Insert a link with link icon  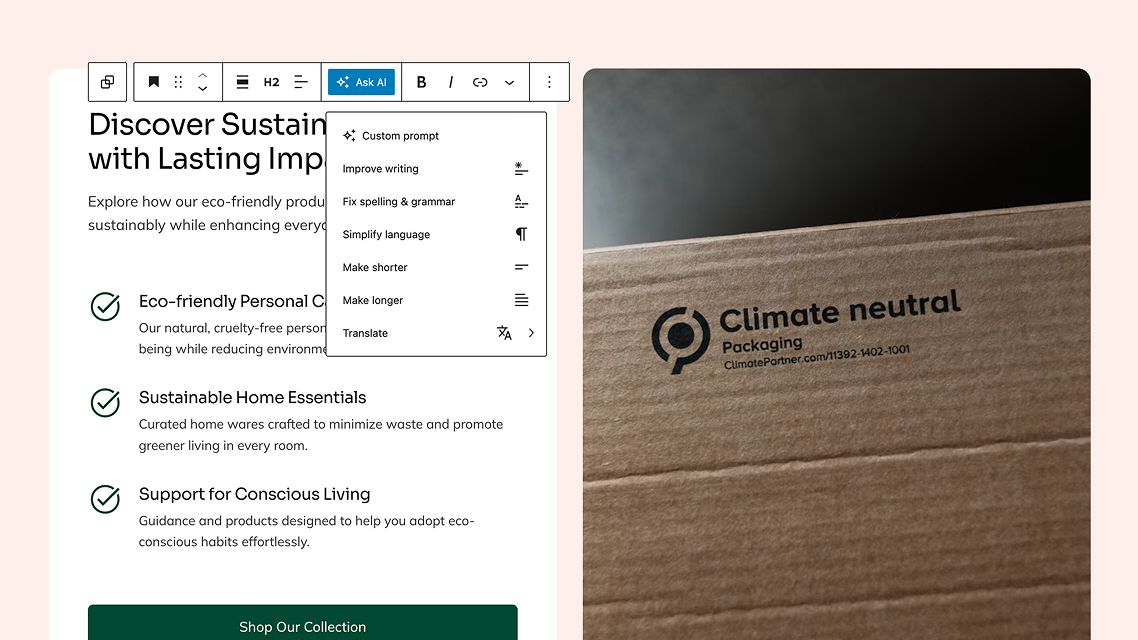(480, 82)
